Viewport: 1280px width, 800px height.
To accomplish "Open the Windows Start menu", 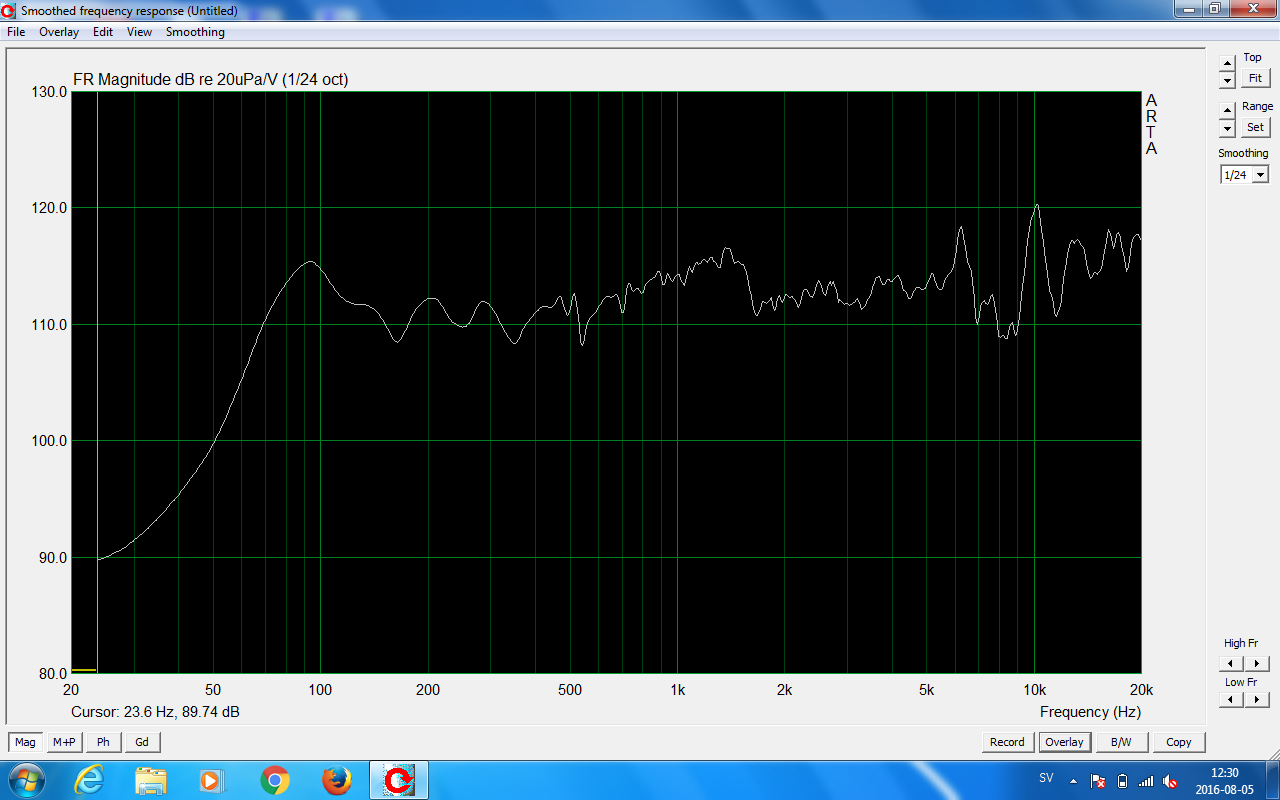I will [25, 780].
